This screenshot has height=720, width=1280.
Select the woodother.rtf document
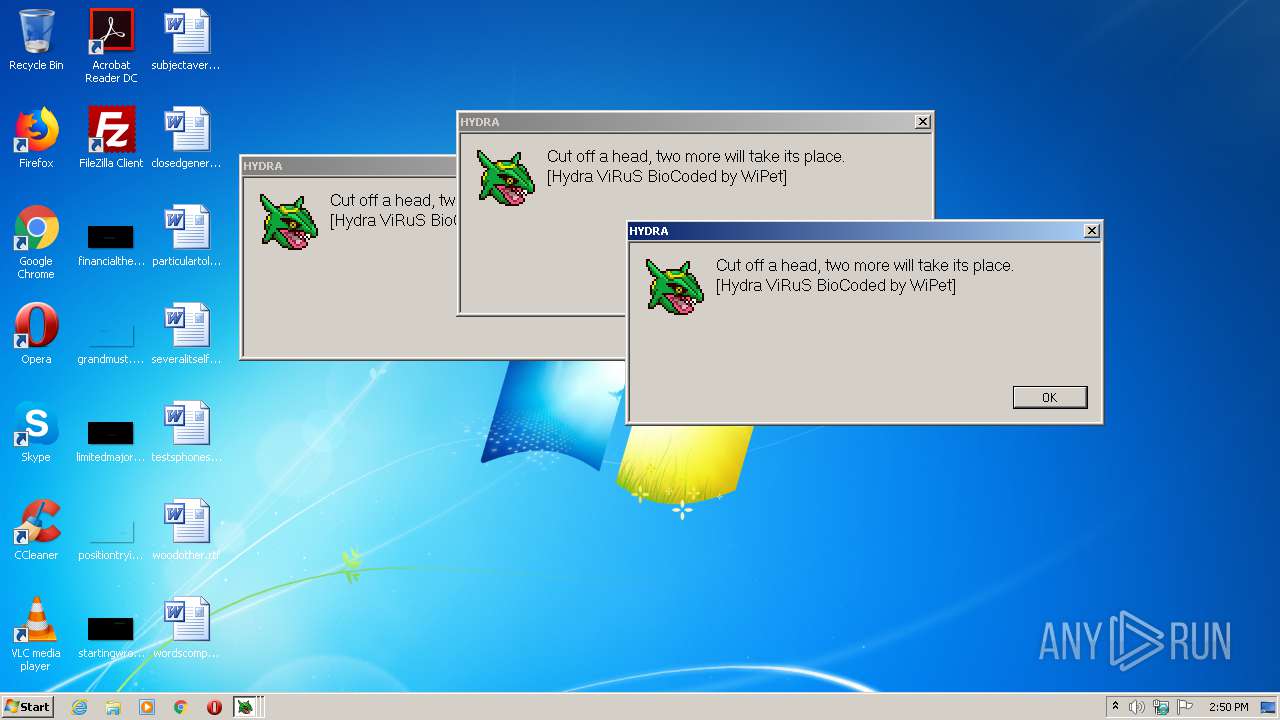[x=186, y=530]
